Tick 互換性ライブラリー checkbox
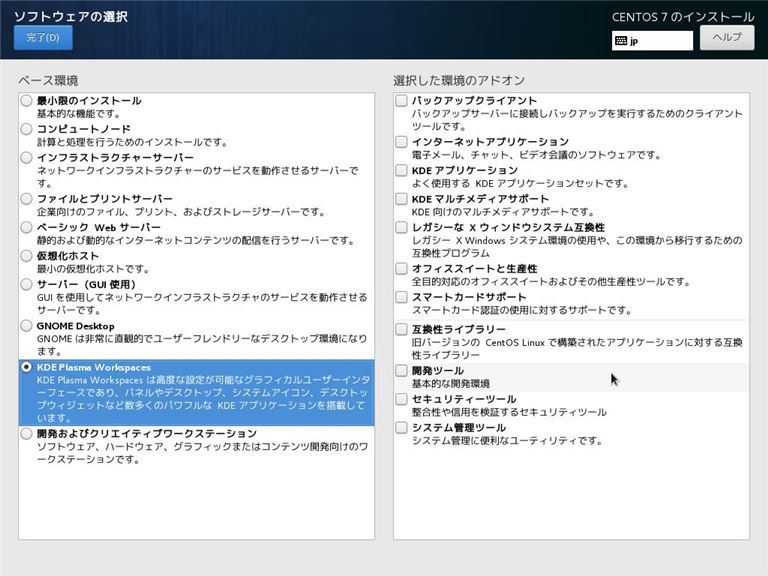 coord(401,329)
